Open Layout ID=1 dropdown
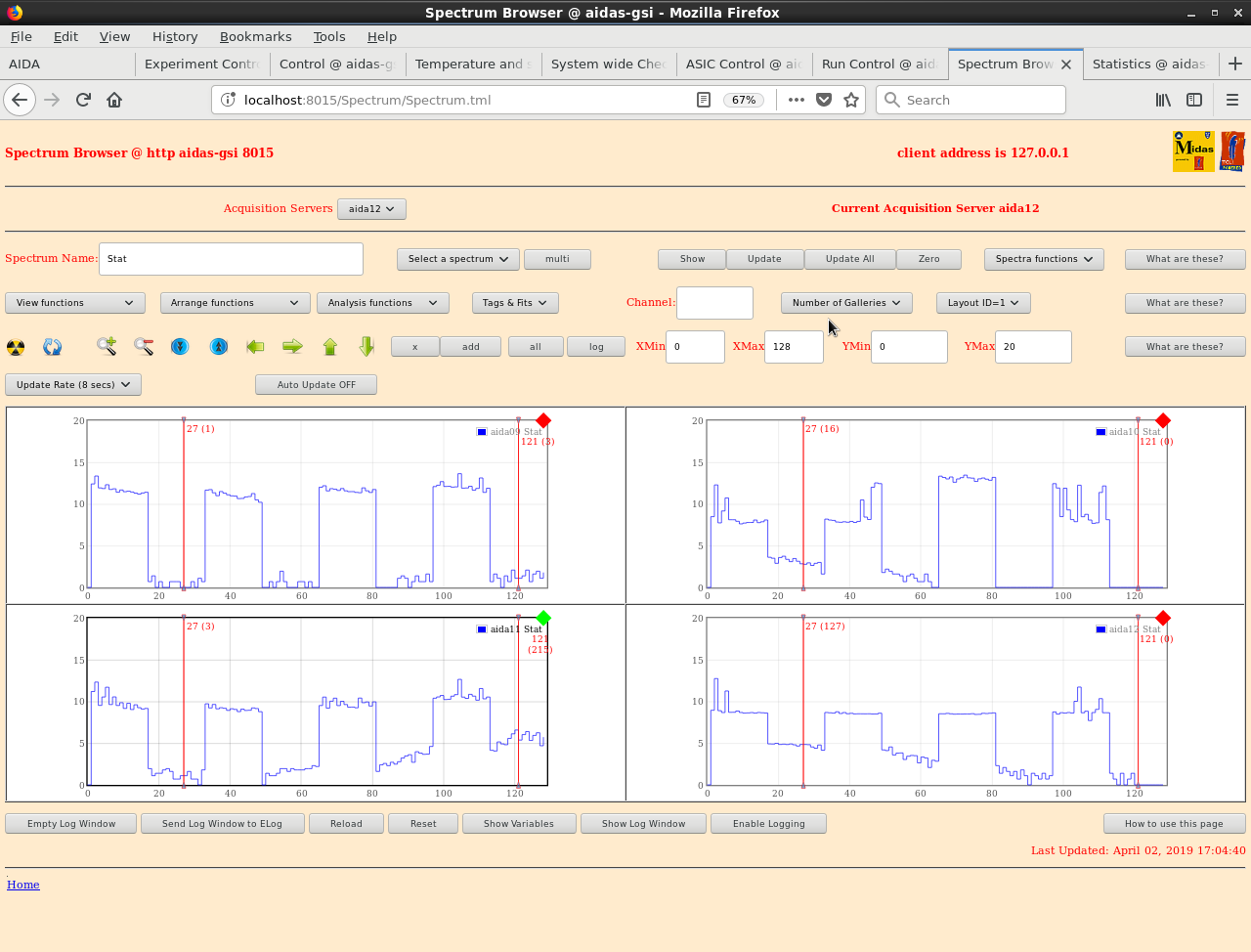The height and width of the screenshot is (952, 1251). point(983,303)
